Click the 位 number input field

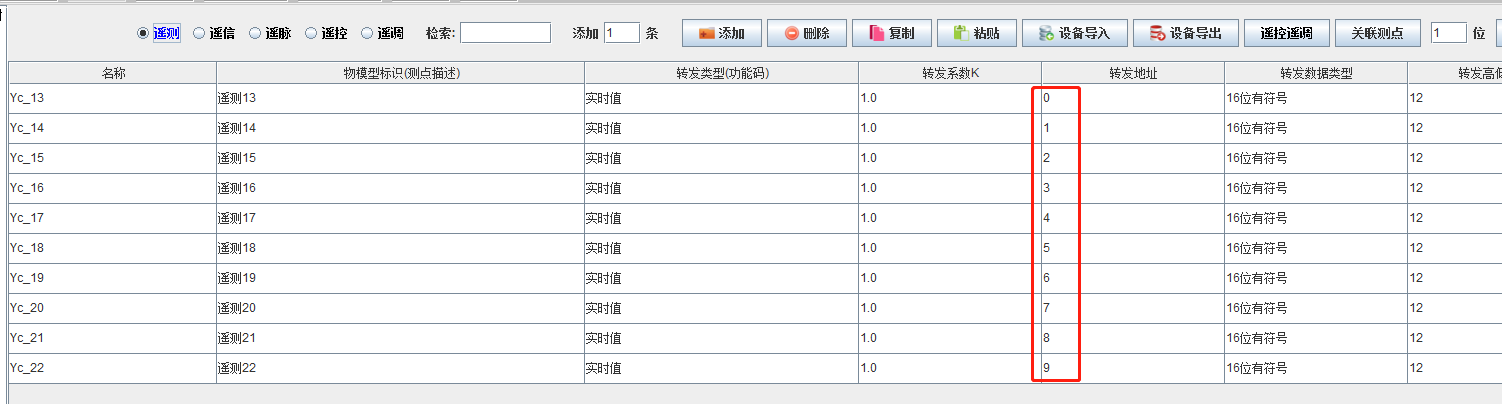pyautogui.click(x=1448, y=33)
